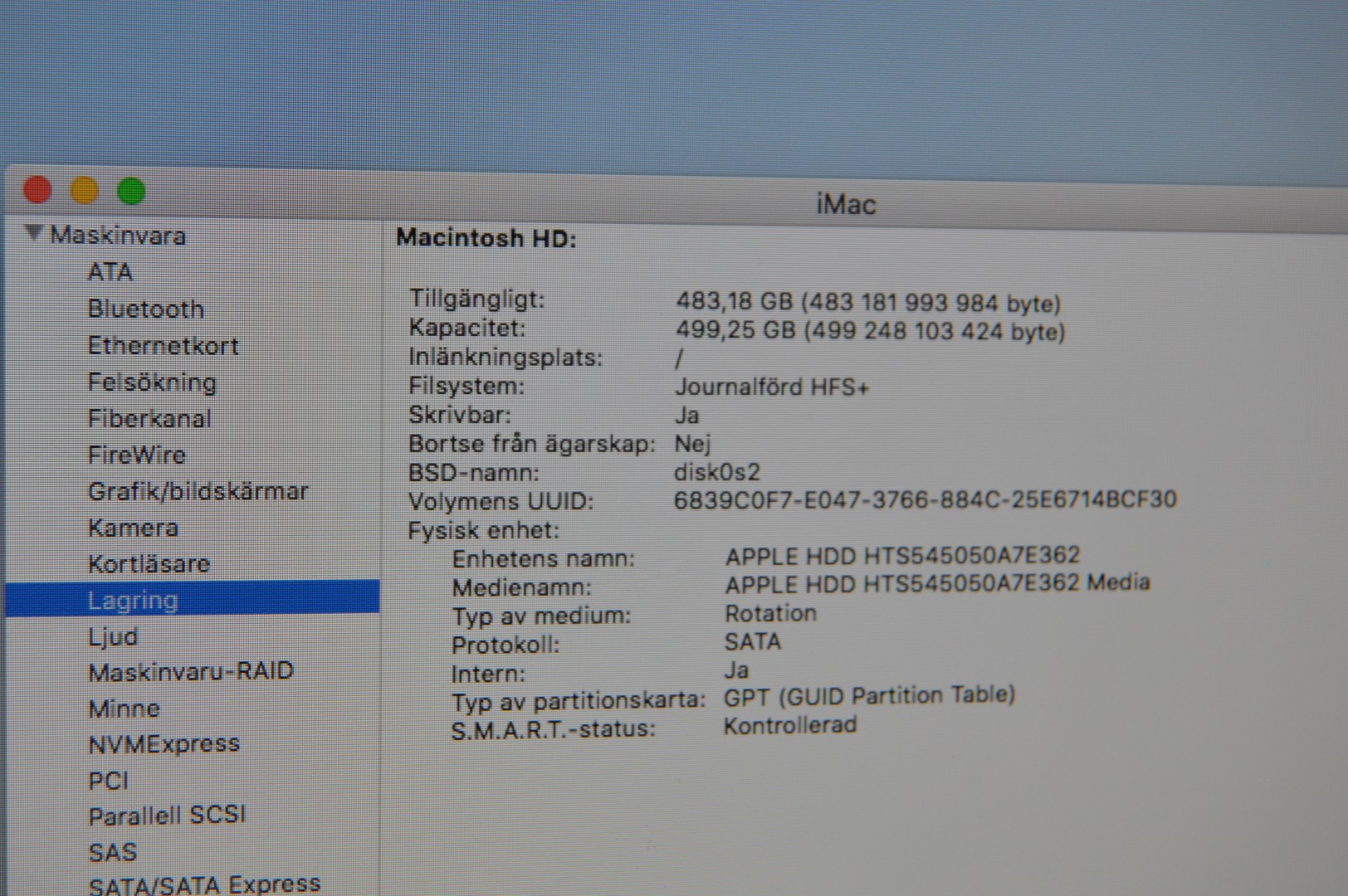Open Felsökning in the sidebar
Screen dimensions: 1348x896
tap(152, 382)
